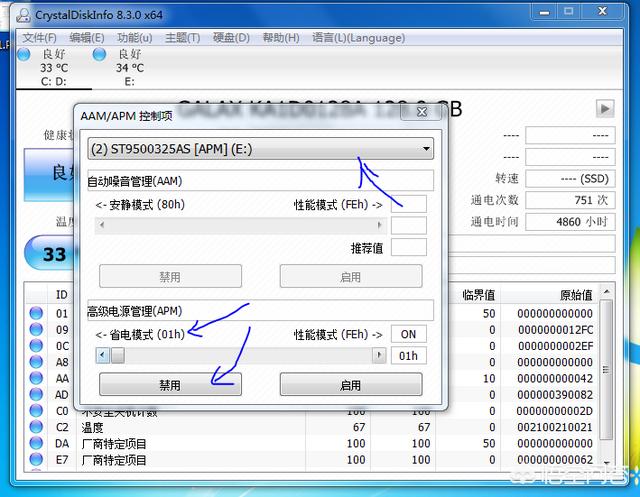Click the blue 良好 health status box
The width and height of the screenshot is (640, 497).
coord(48,172)
